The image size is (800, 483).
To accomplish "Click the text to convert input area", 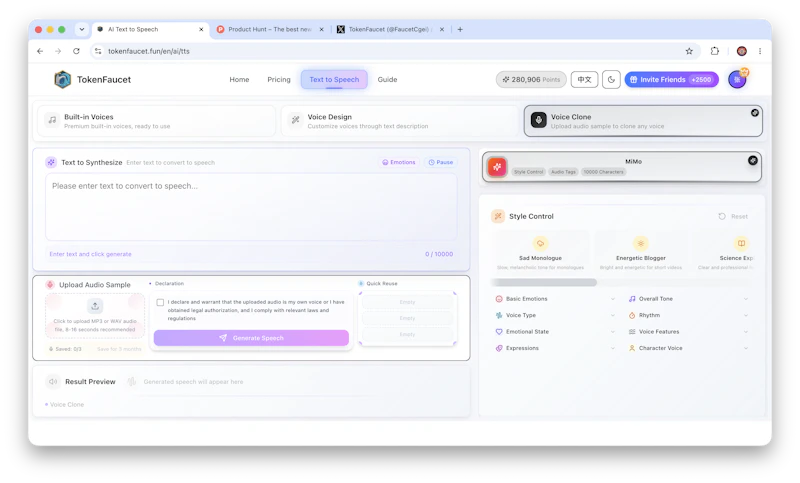I will (251, 207).
